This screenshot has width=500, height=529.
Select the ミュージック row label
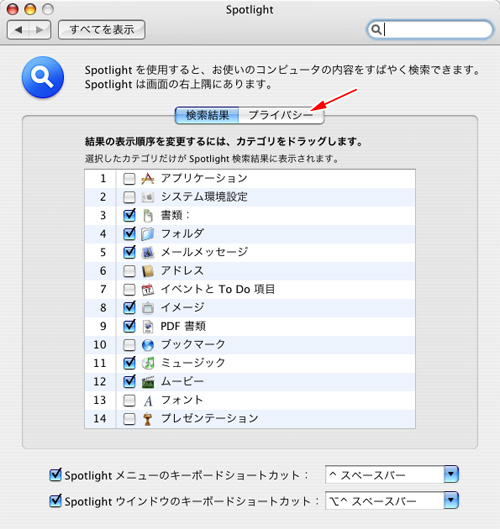click(193, 363)
